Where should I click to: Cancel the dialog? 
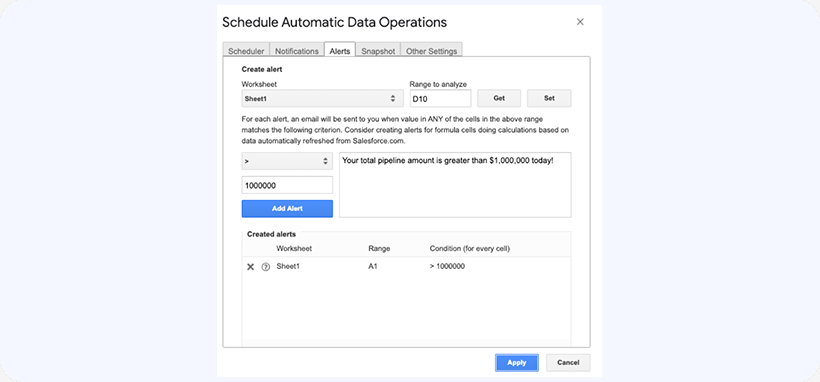coord(568,363)
